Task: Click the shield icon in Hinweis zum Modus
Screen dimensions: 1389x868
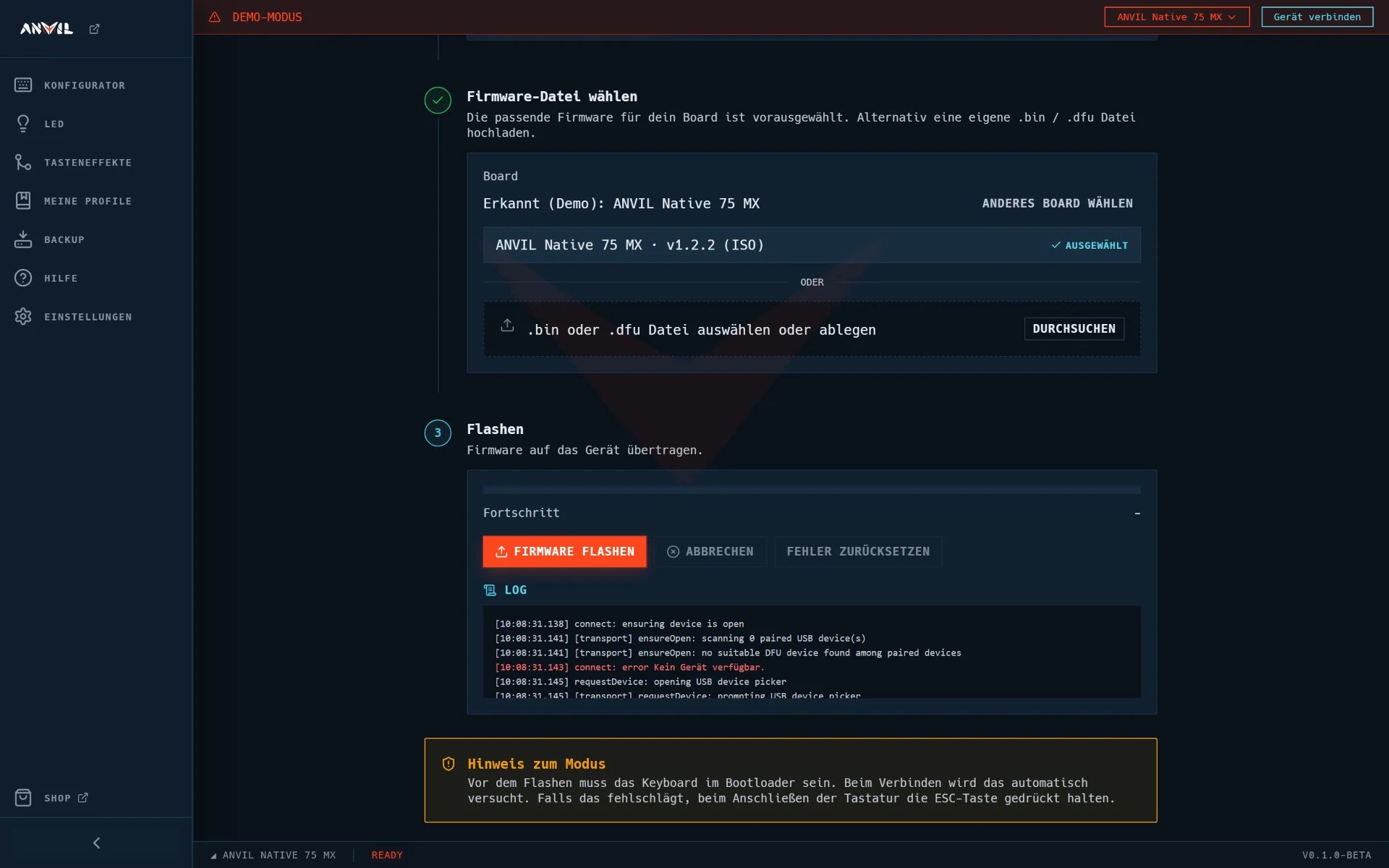Action: [x=449, y=764]
